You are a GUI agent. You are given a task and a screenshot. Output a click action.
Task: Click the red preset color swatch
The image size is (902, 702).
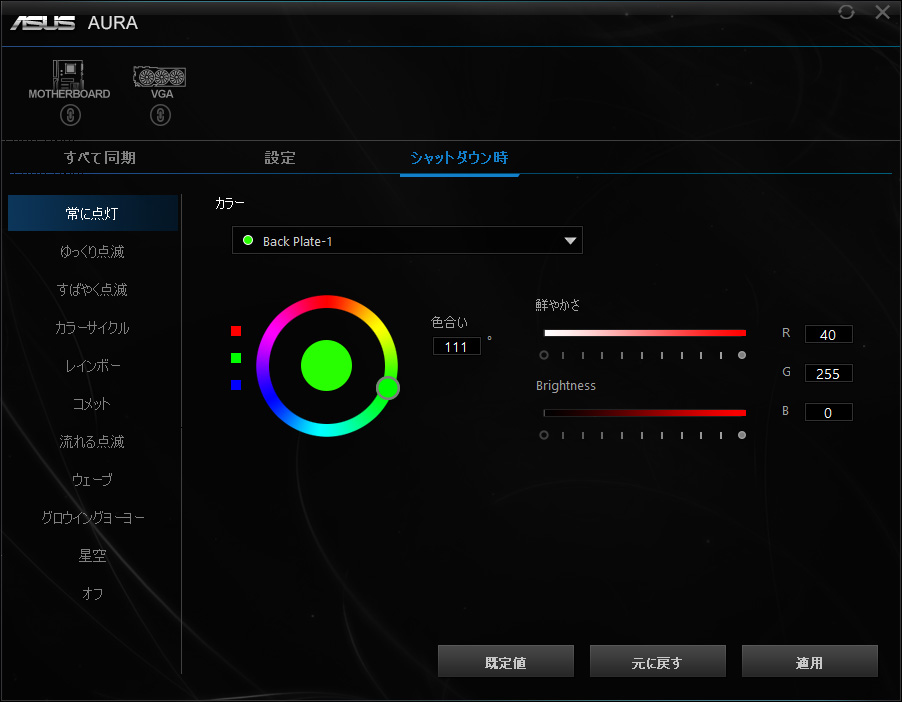(236, 331)
